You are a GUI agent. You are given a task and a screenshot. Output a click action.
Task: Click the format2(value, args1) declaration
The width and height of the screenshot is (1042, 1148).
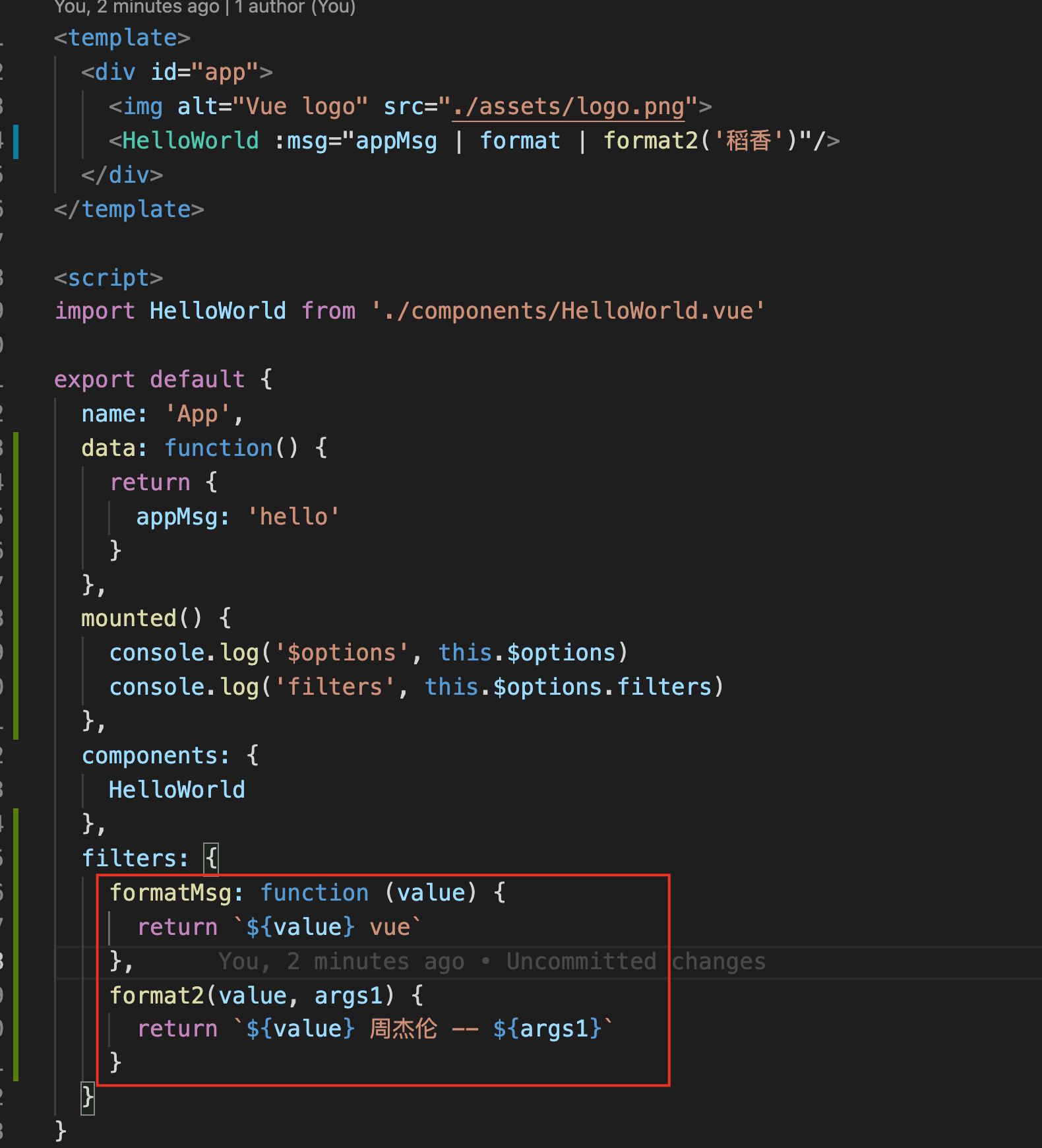tap(266, 996)
